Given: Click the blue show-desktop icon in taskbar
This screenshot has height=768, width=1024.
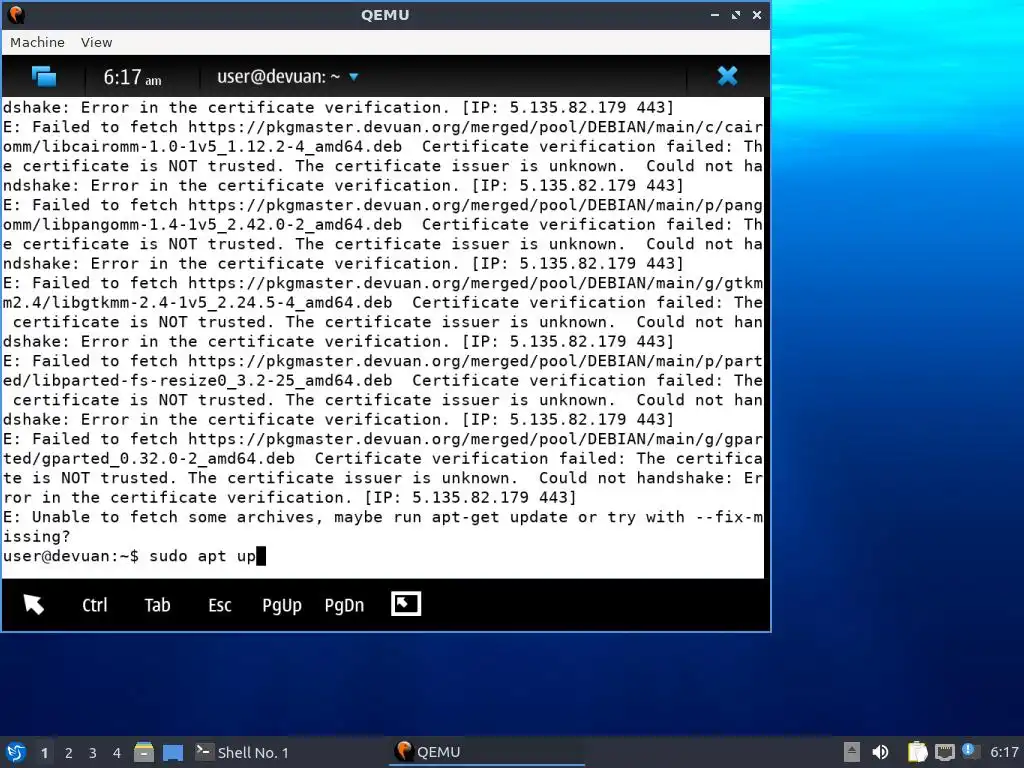Looking at the screenshot, I should pos(173,752).
